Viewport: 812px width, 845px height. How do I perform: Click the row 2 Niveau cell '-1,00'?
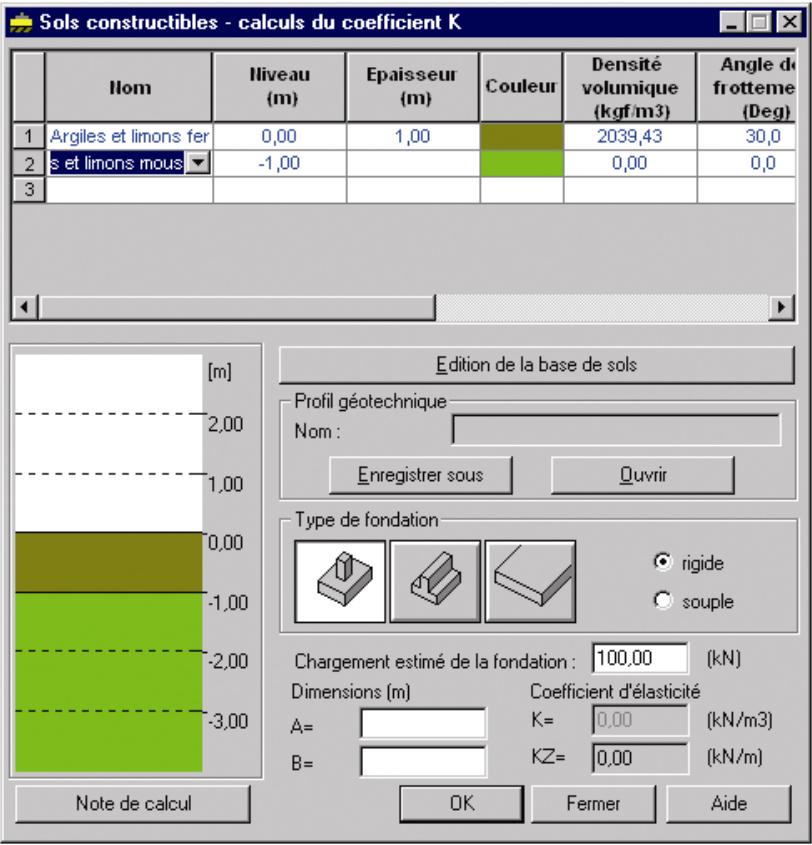pos(280,163)
